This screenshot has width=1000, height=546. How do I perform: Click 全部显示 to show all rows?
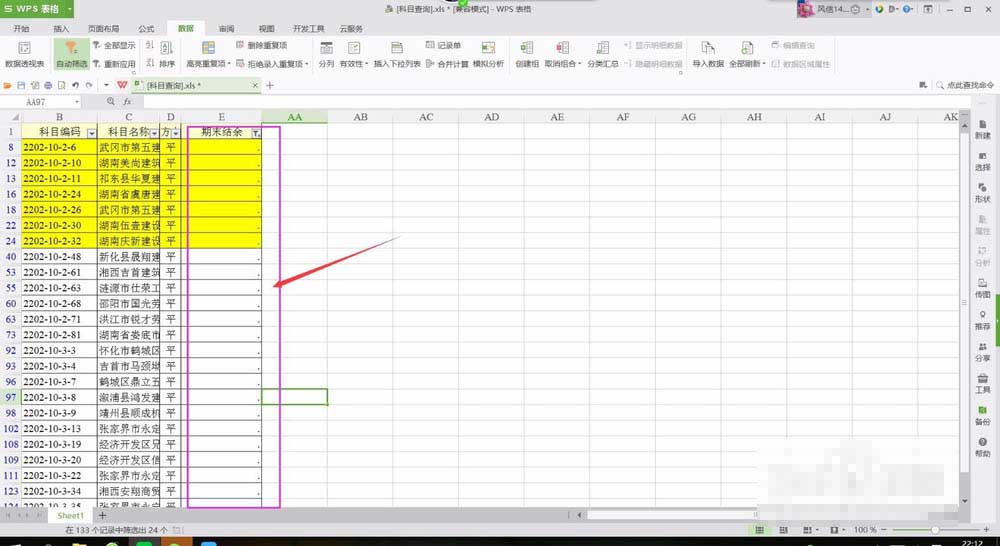pyautogui.click(x=114, y=45)
